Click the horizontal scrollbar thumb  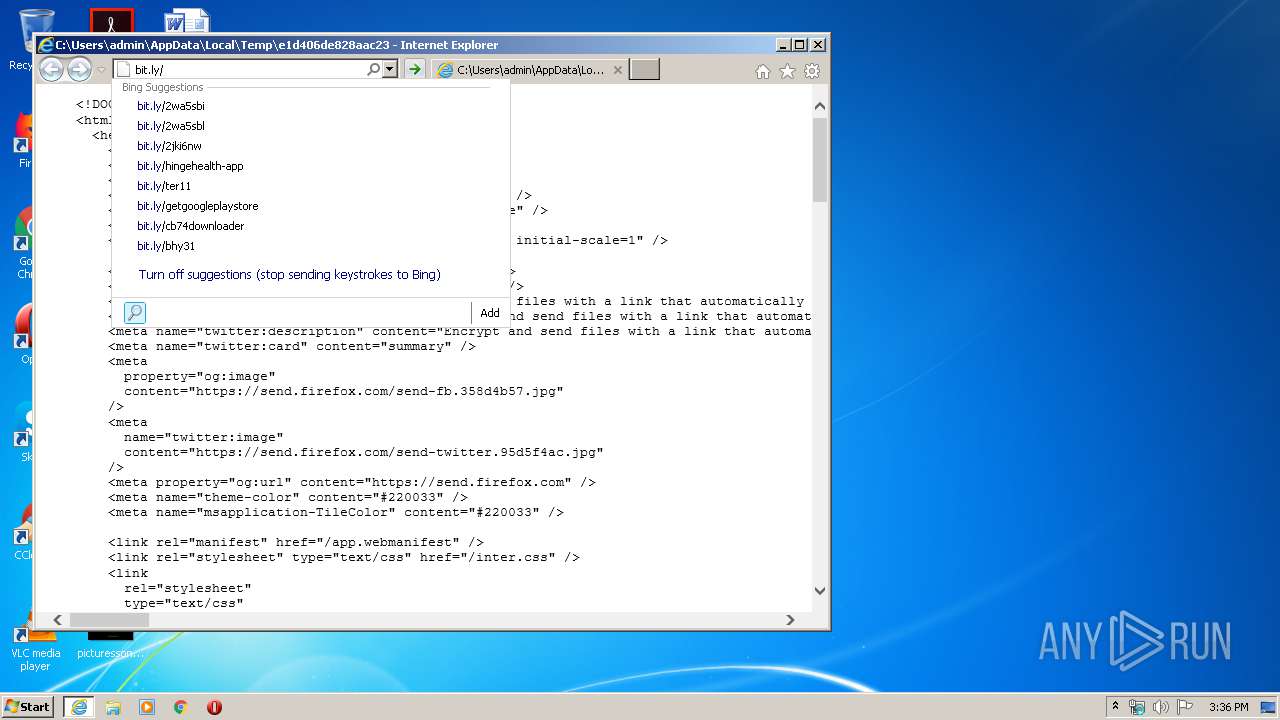click(x=109, y=620)
